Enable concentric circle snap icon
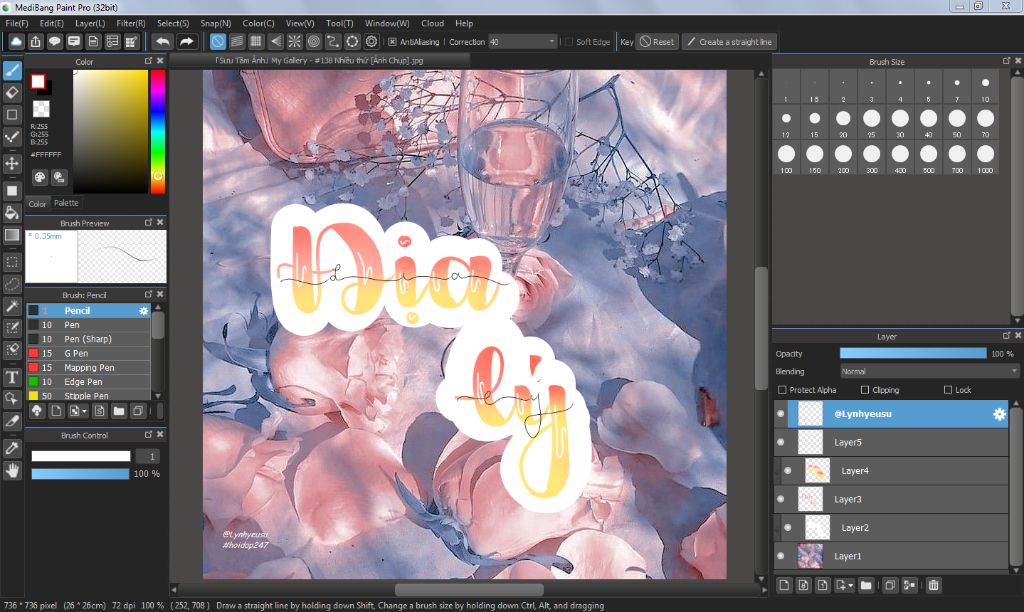Screen dimensions: 1024x612 pyautogui.click(x=314, y=42)
